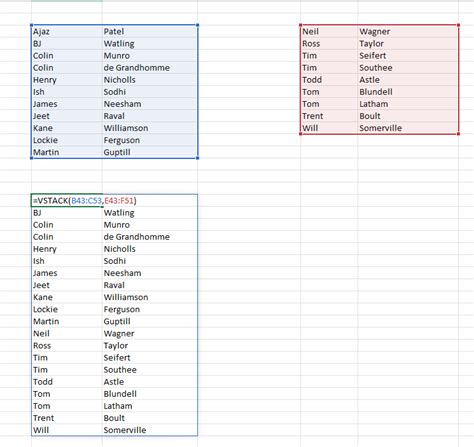
Task: Click bottom-right handle of blue range
Action: pos(198,158)
